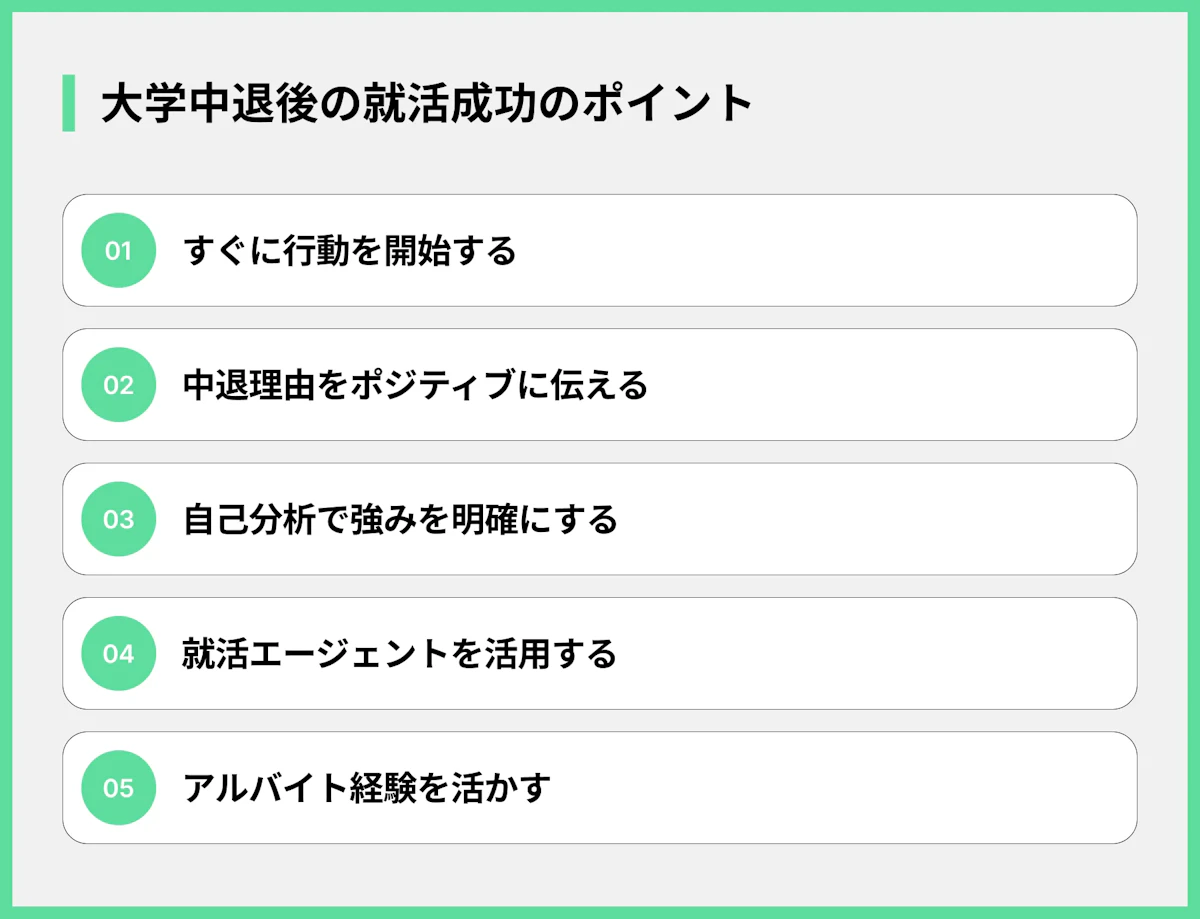The height and width of the screenshot is (919, 1200).
Task: Click the heading '大学中退後の就活成功のポイント'
Action: point(426,104)
